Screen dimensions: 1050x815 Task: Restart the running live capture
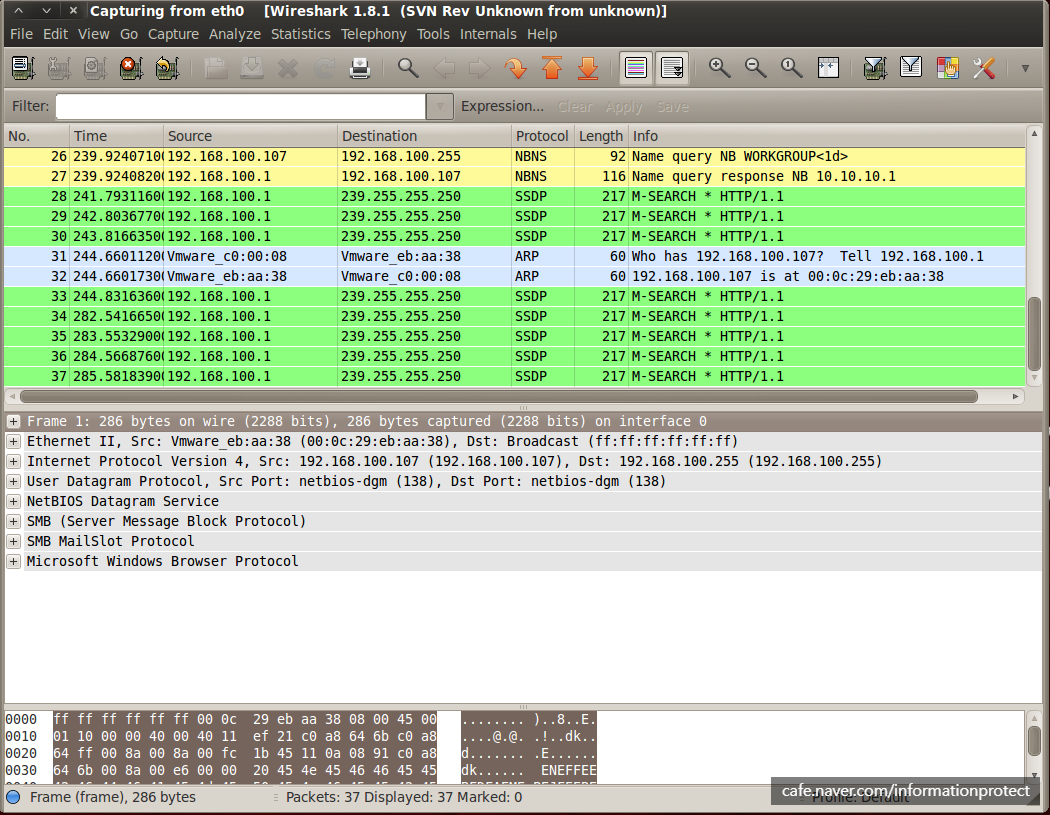click(167, 68)
